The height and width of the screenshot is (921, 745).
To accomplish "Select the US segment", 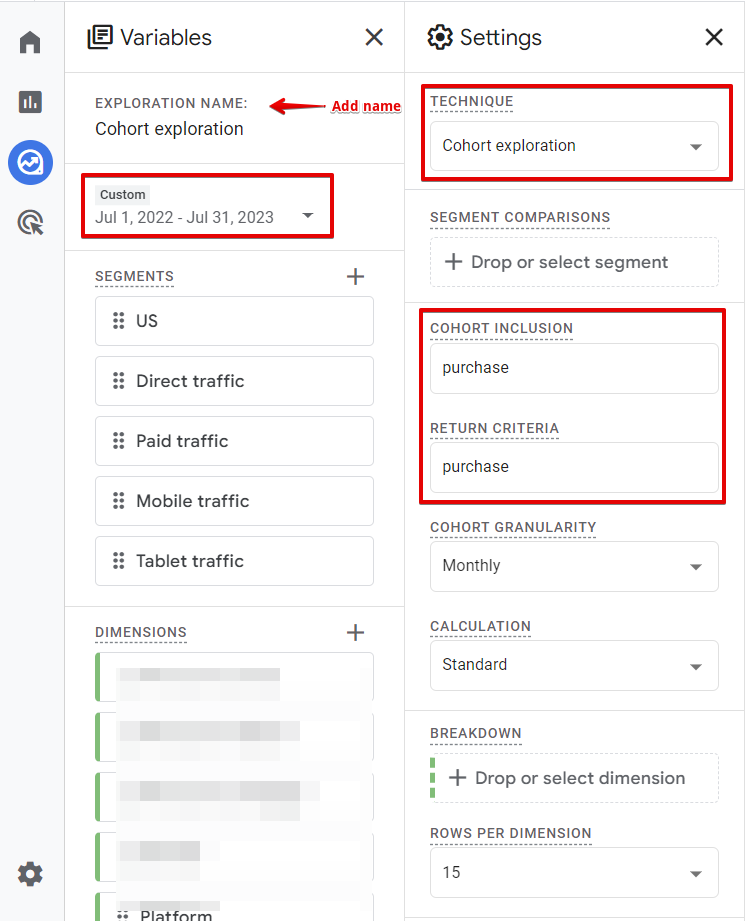I will tap(234, 321).
